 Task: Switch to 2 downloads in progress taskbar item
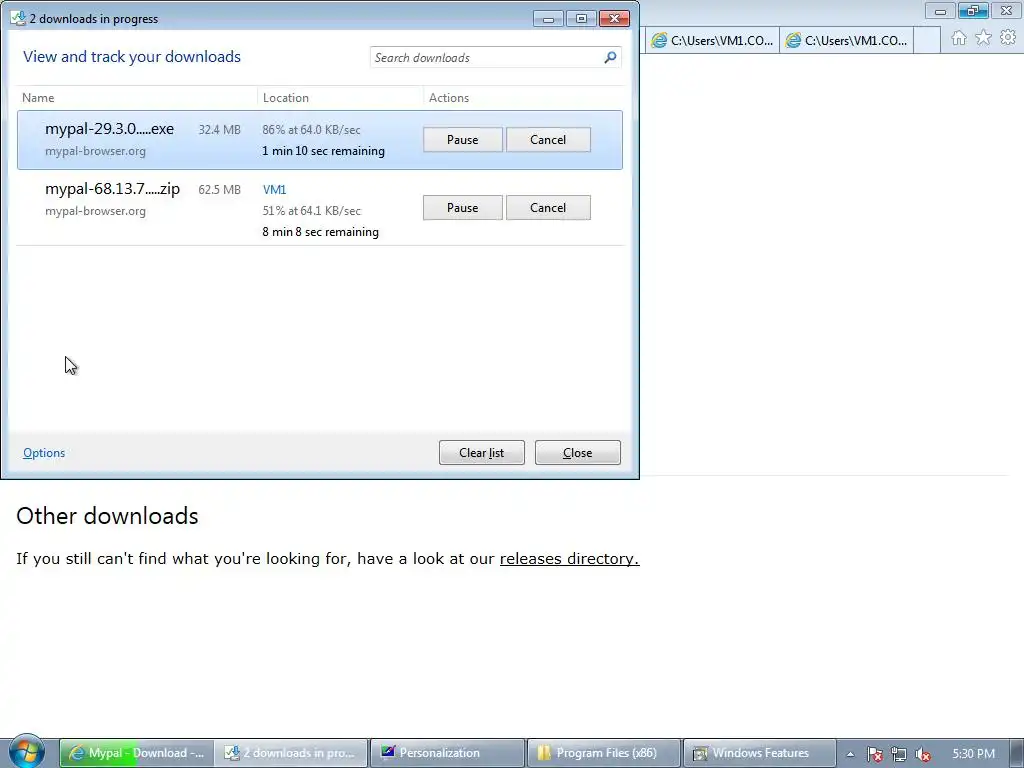pyautogui.click(x=291, y=753)
